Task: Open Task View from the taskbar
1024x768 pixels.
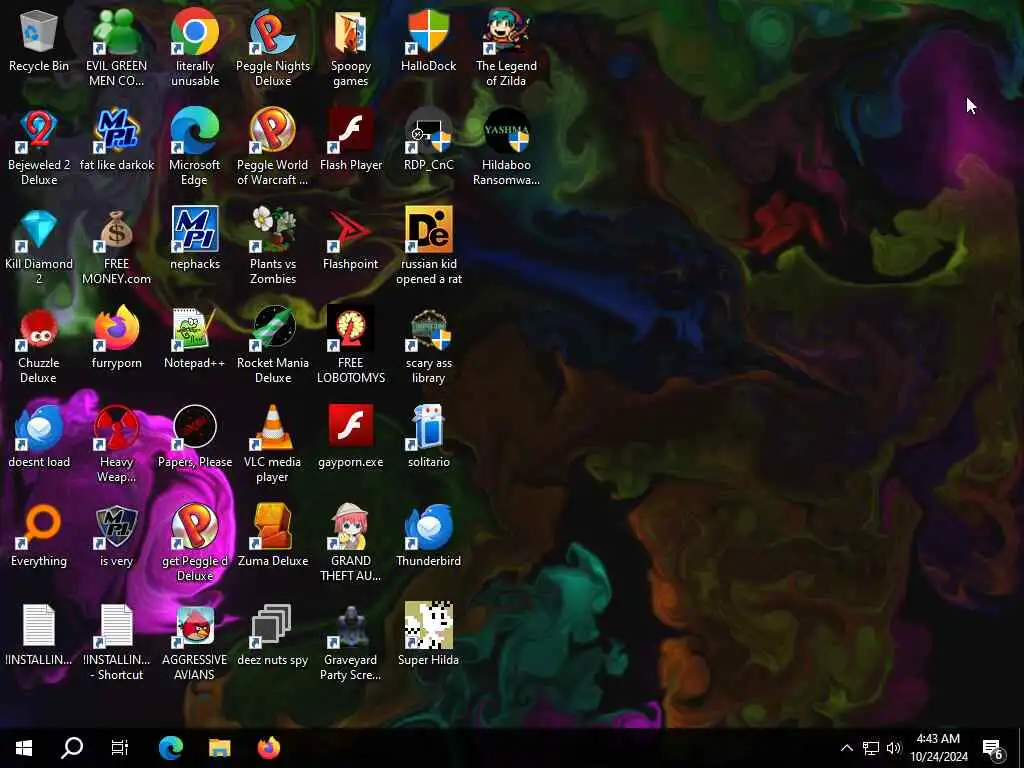Action: click(120, 748)
